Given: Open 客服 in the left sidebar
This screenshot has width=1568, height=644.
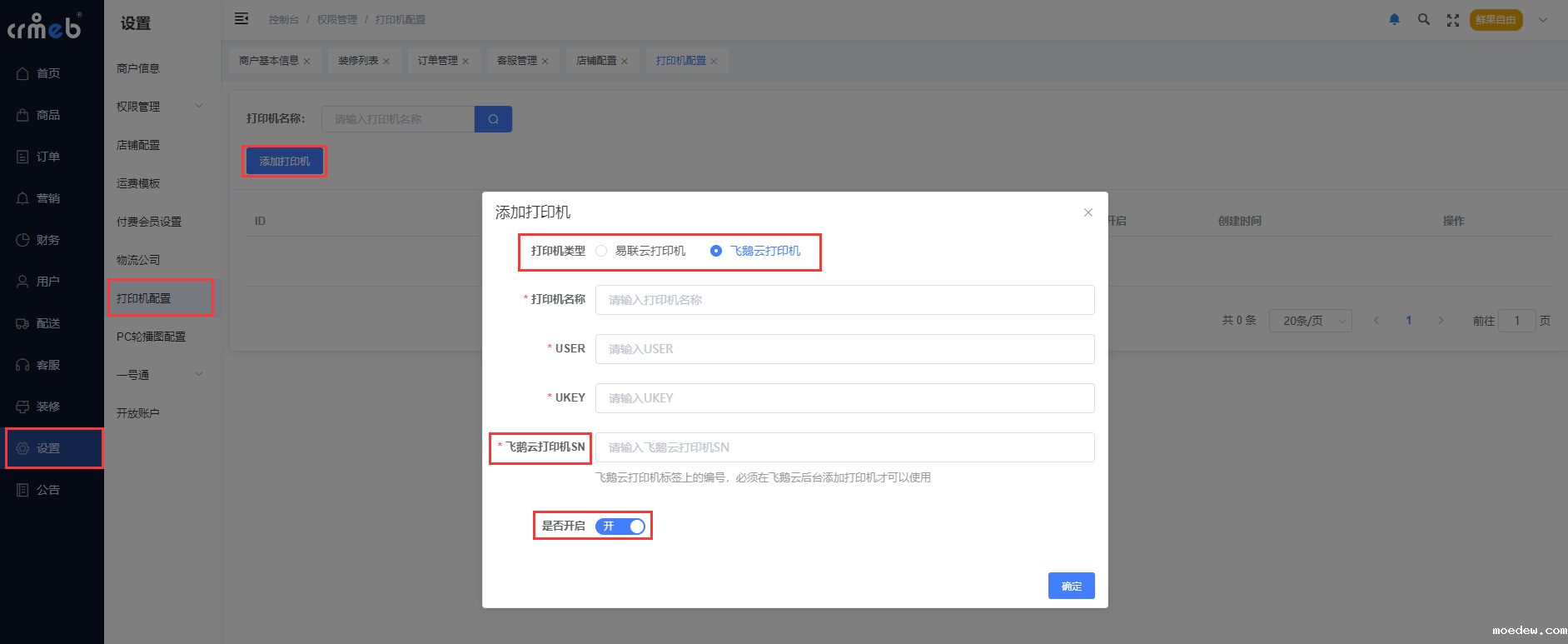Looking at the screenshot, I should click(x=47, y=365).
